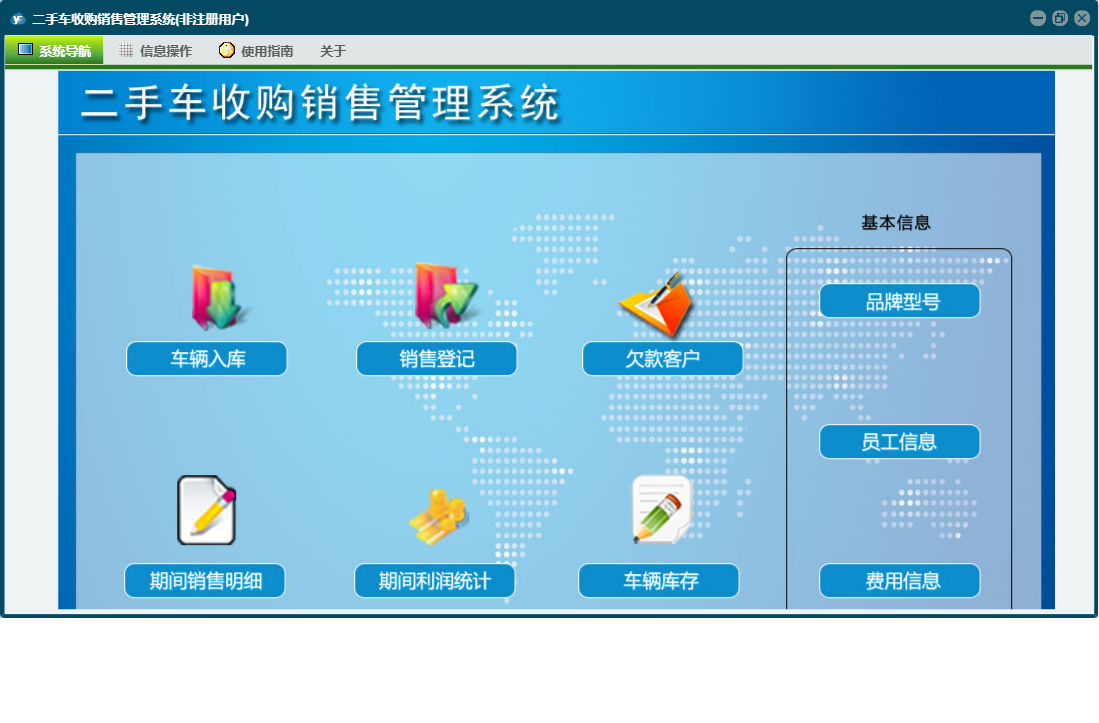Viewport: 1099px width, 723px height.
Task: Select the 系统导航 menu tab
Action: pos(54,50)
